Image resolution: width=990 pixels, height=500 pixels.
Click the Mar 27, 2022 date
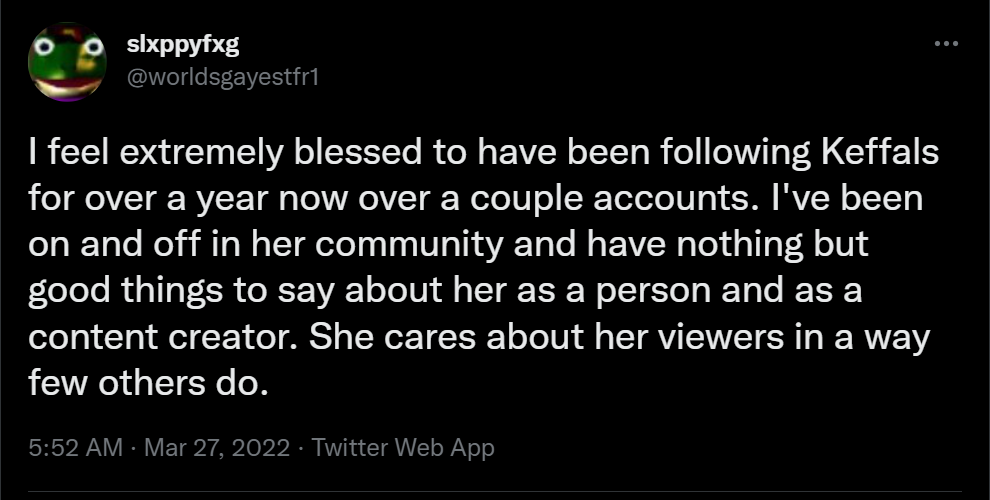coord(218,448)
